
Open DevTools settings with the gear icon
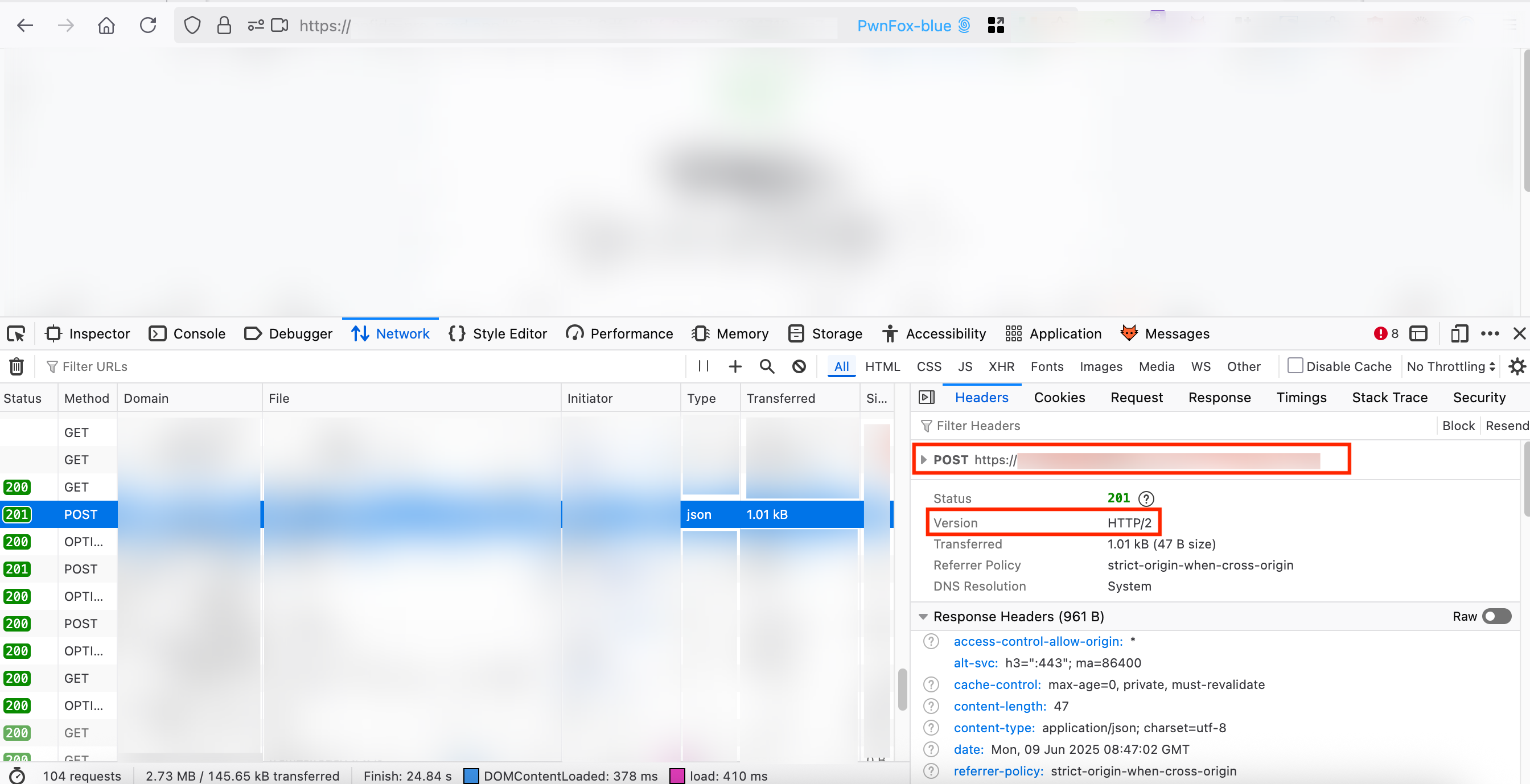pos(1517,366)
